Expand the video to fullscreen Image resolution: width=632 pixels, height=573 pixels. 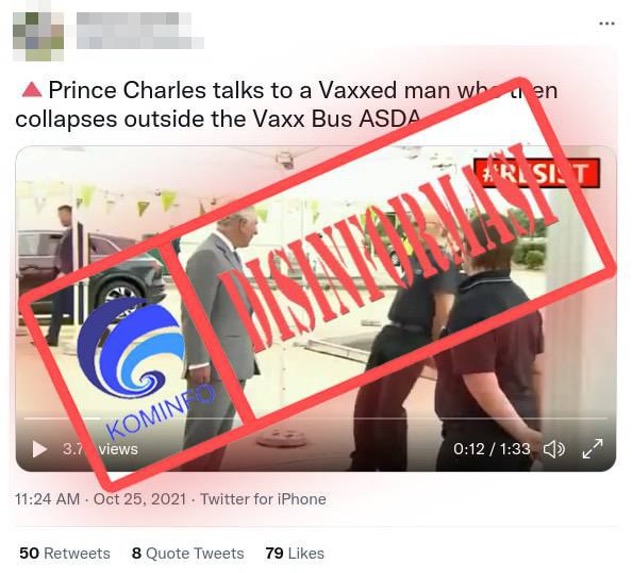click(x=592, y=448)
